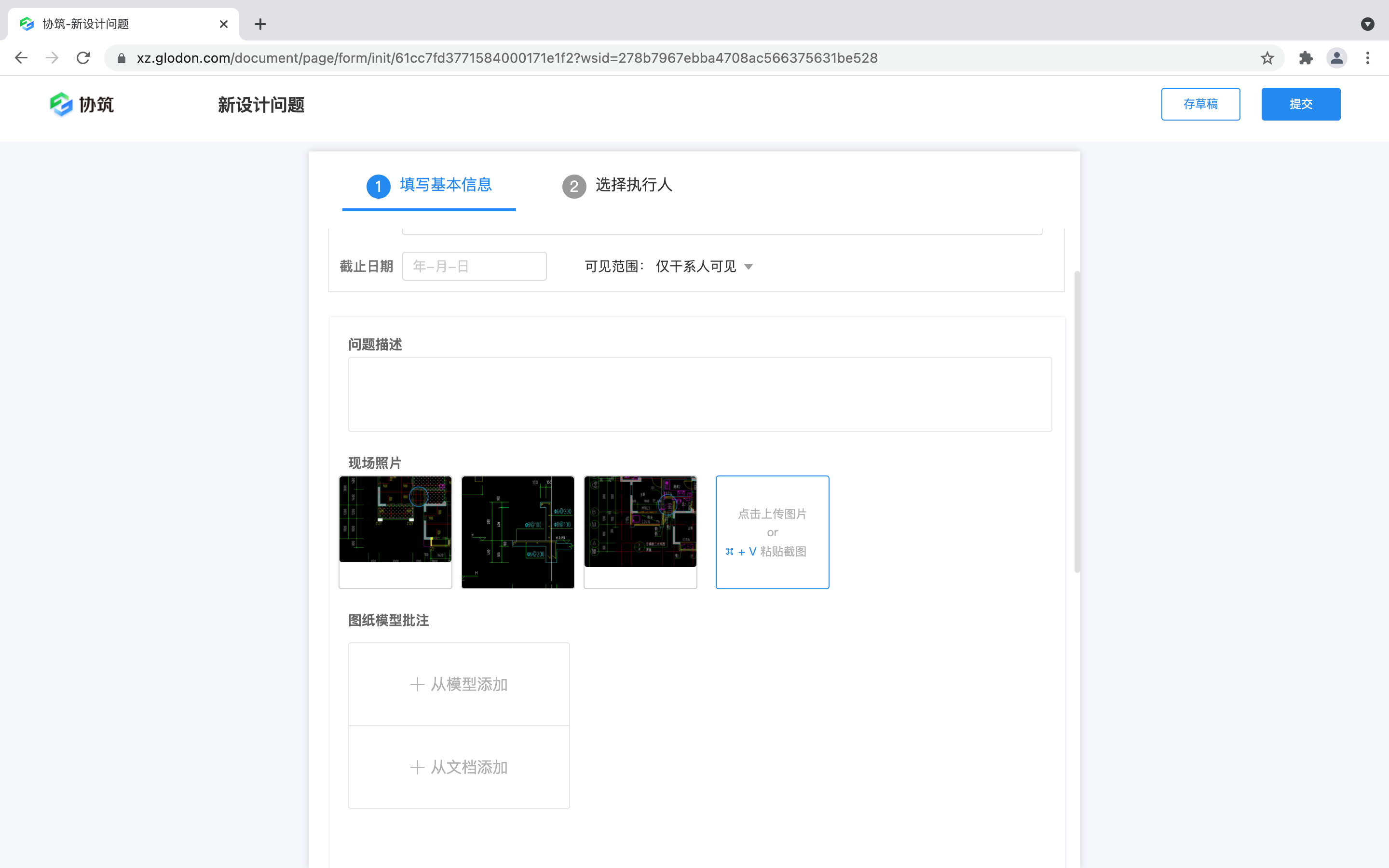Click the first site photo thumbnail

pos(395,519)
